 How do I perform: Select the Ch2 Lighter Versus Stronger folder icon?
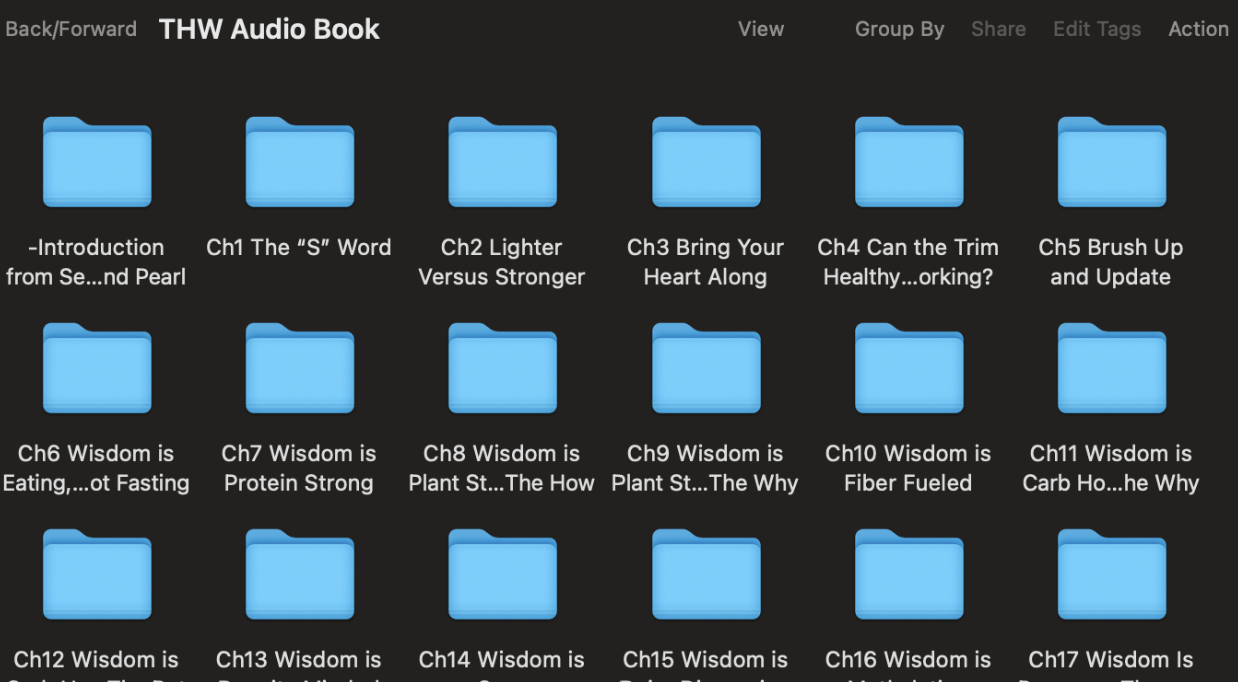tap(503, 162)
